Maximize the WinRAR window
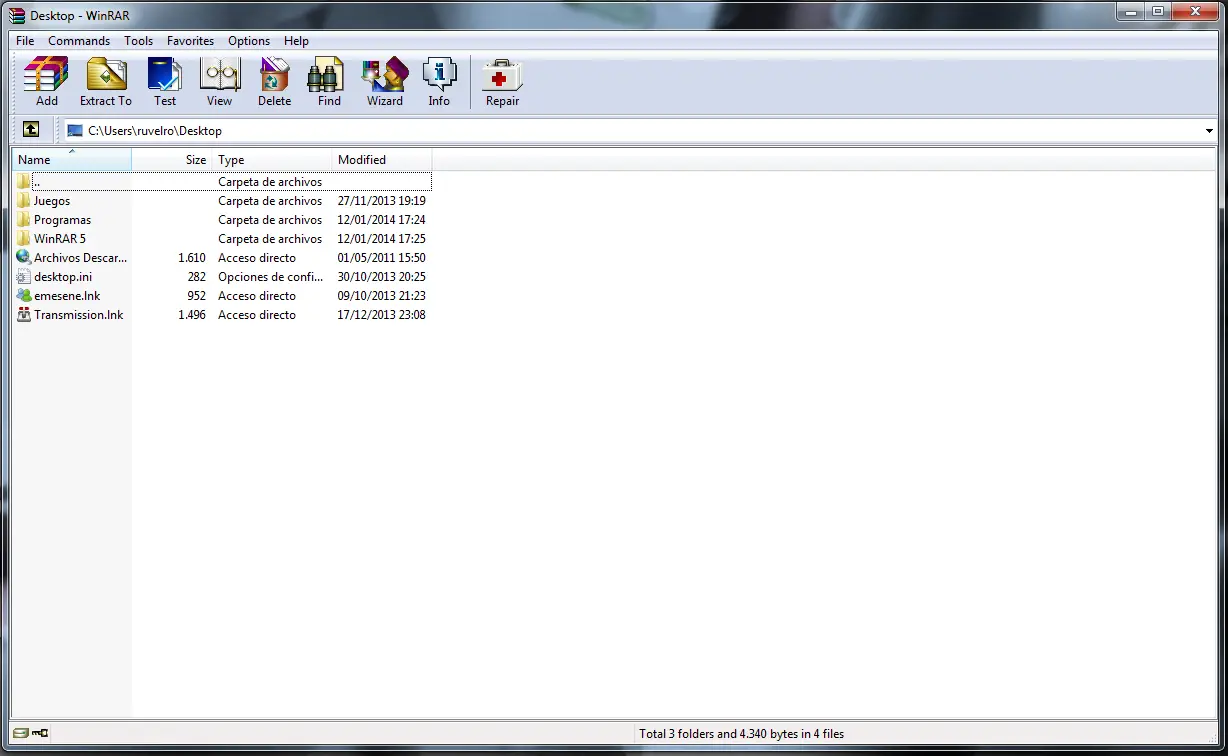 pyautogui.click(x=1158, y=11)
